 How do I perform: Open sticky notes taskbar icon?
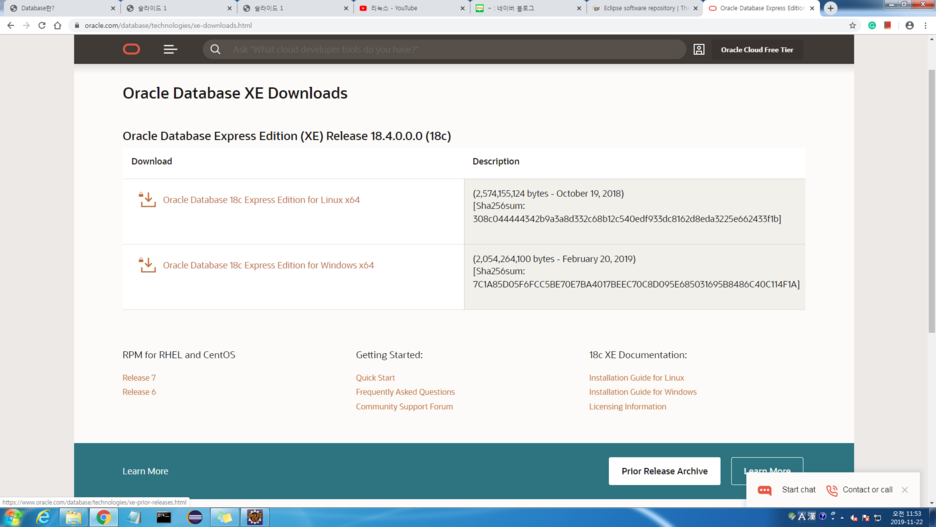click(224, 517)
